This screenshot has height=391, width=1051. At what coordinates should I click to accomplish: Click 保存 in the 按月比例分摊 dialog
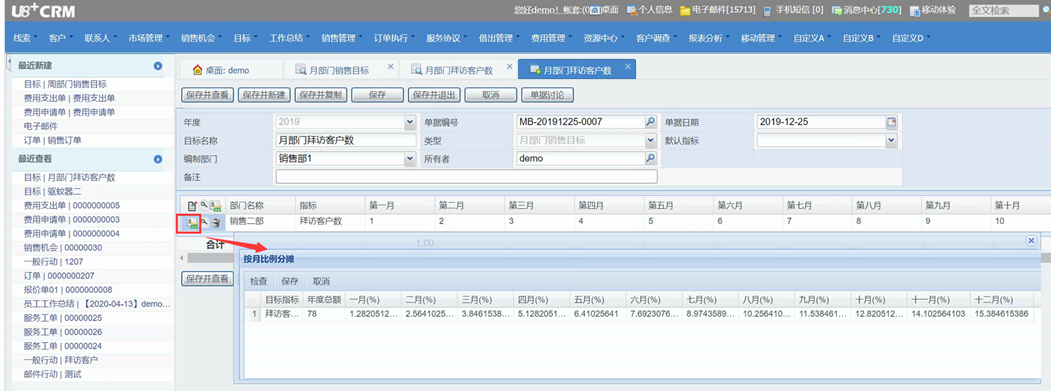click(x=290, y=281)
